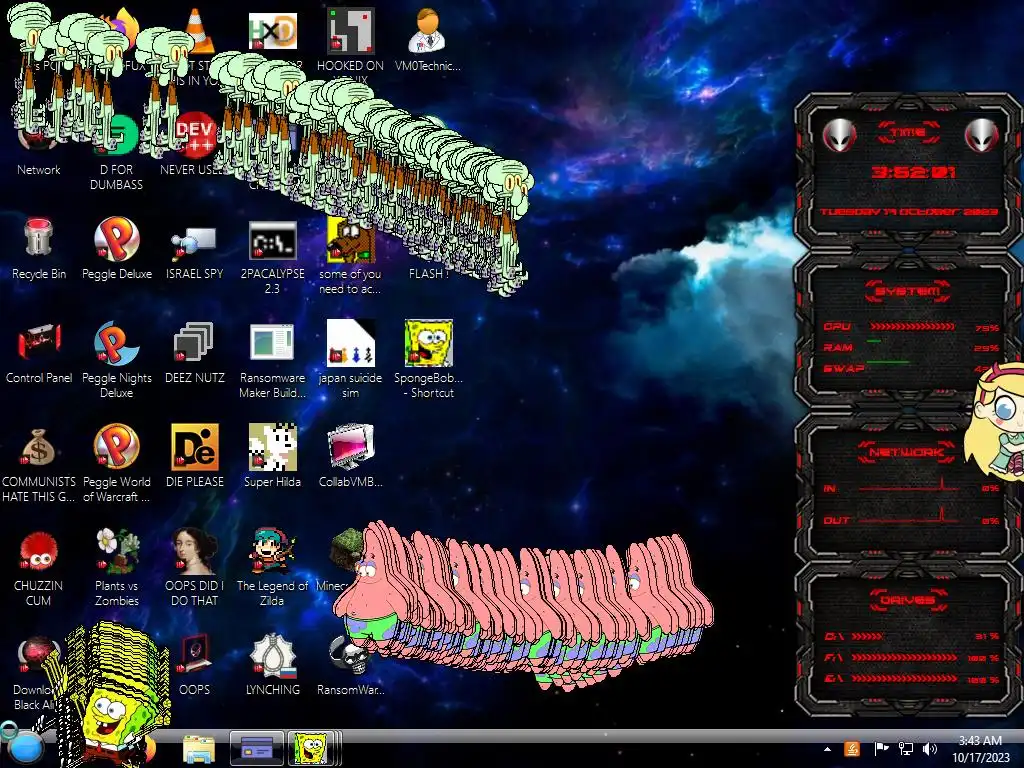This screenshot has height=768, width=1024.
Task: Click the network OUT graph row
Action: (911, 519)
